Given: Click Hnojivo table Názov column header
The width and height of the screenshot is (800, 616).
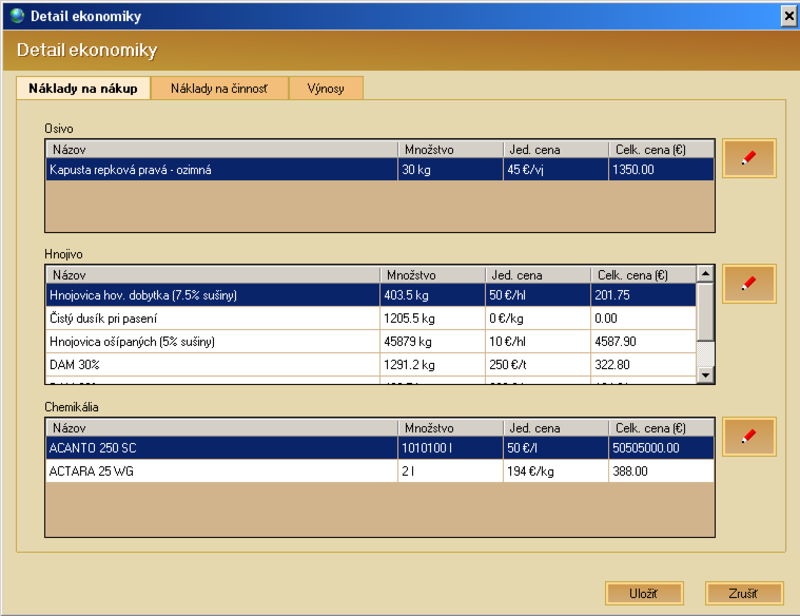Looking at the screenshot, I should pyautogui.click(x=213, y=275).
